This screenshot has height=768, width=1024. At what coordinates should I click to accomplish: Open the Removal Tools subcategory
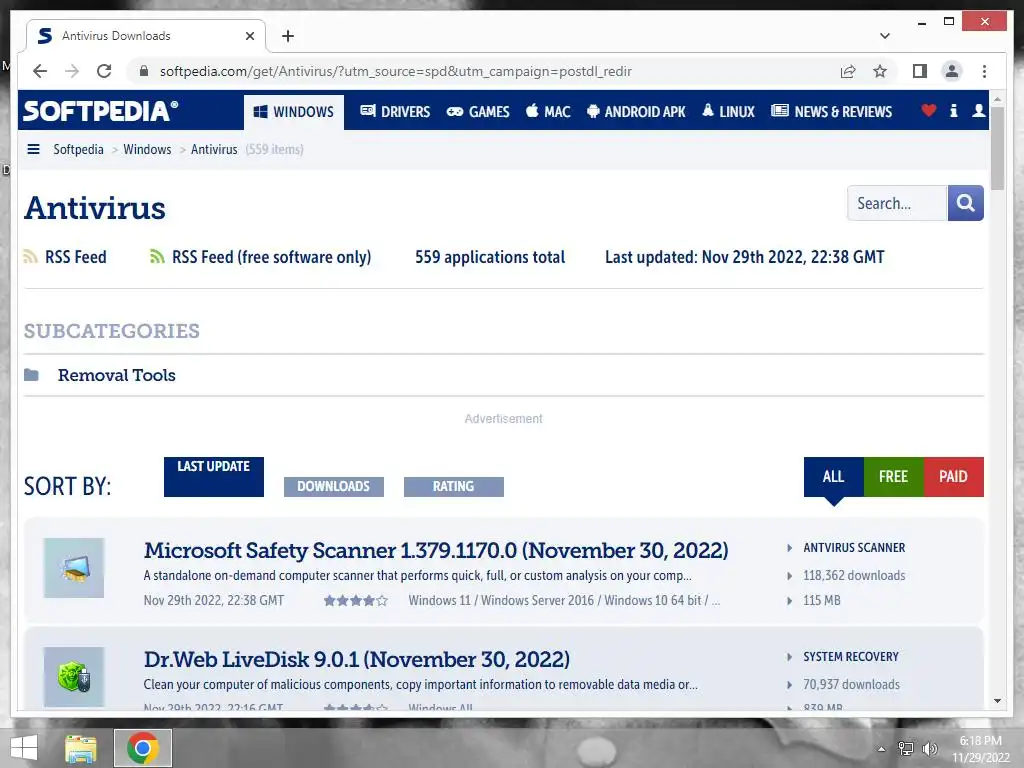(x=116, y=376)
